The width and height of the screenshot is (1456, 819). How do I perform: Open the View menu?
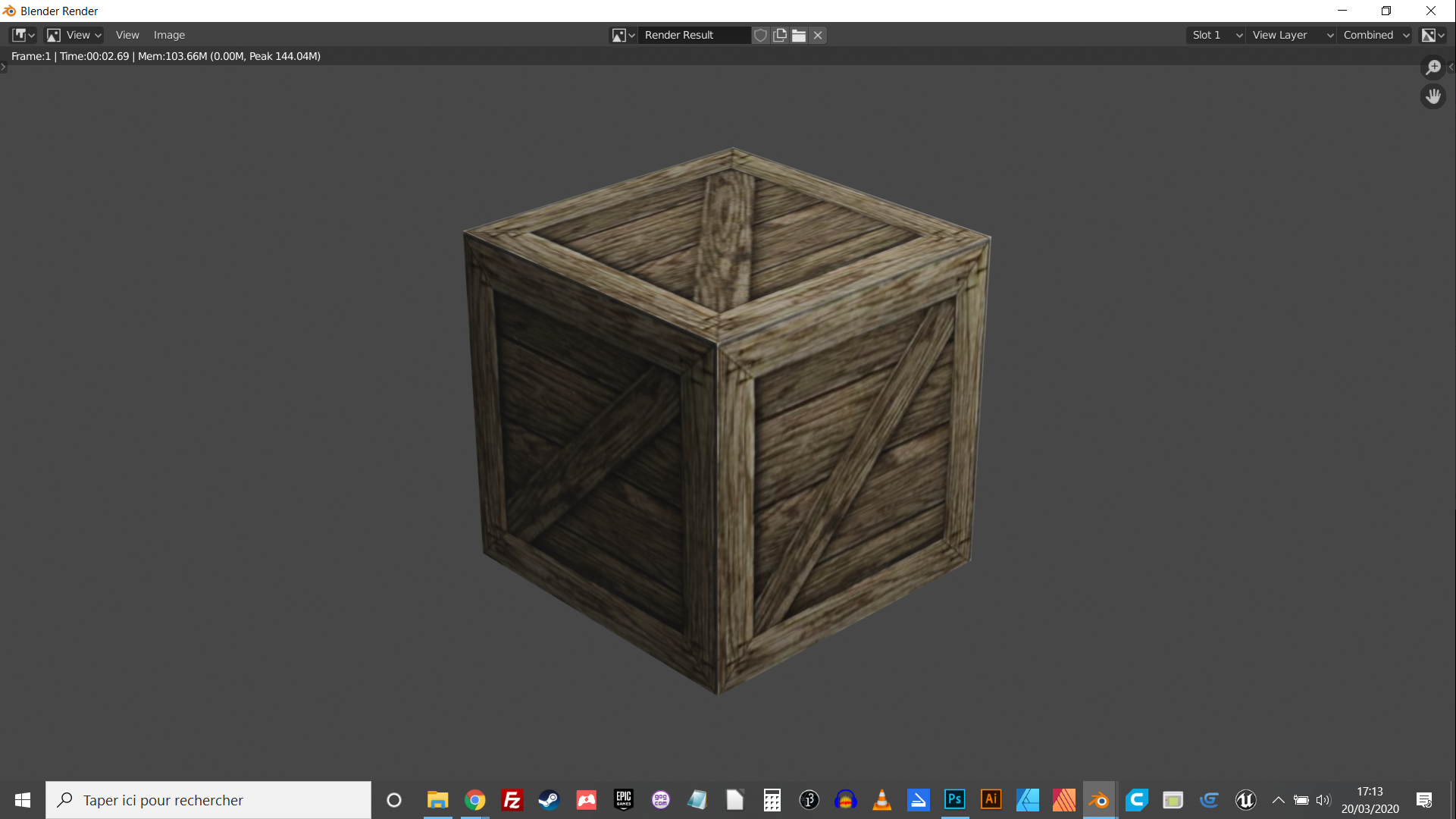coord(127,35)
